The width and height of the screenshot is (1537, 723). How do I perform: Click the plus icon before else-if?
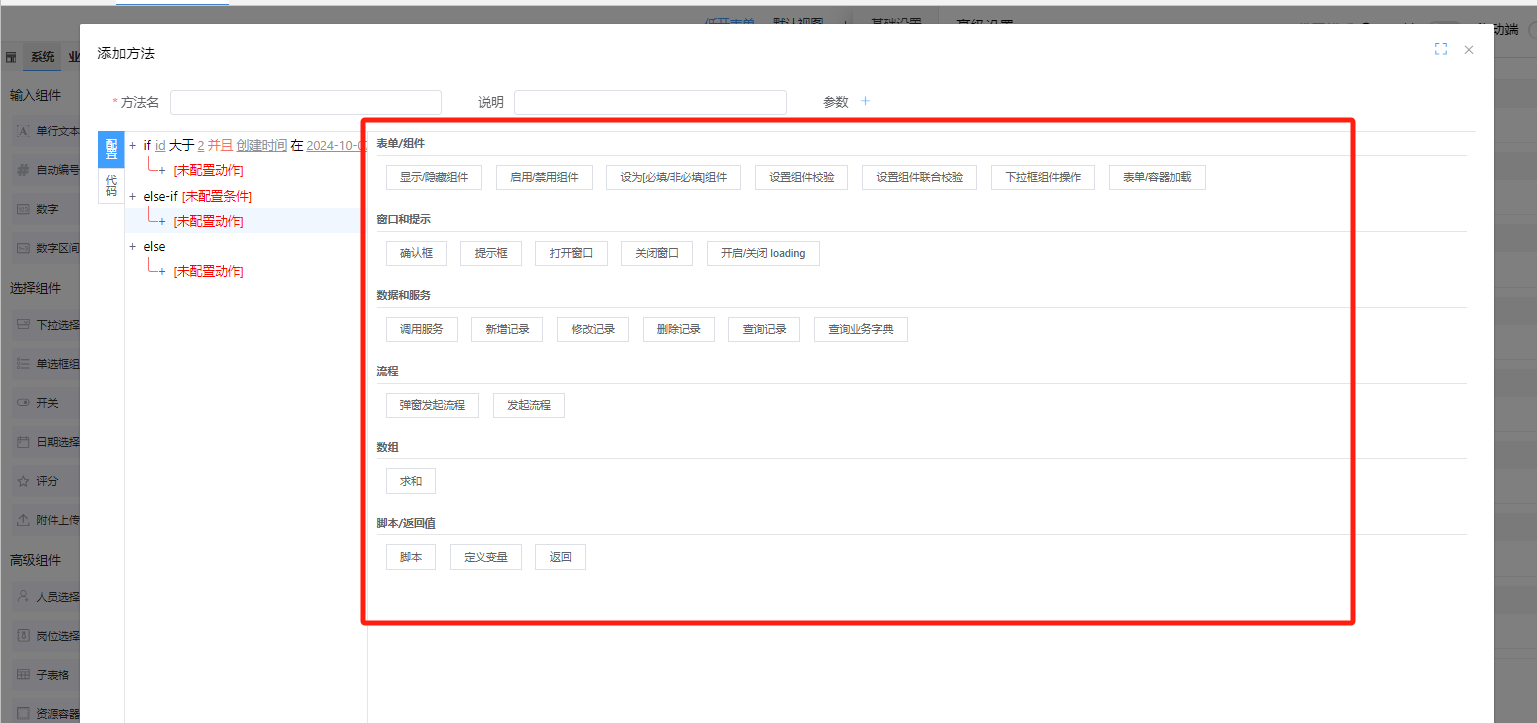132,197
